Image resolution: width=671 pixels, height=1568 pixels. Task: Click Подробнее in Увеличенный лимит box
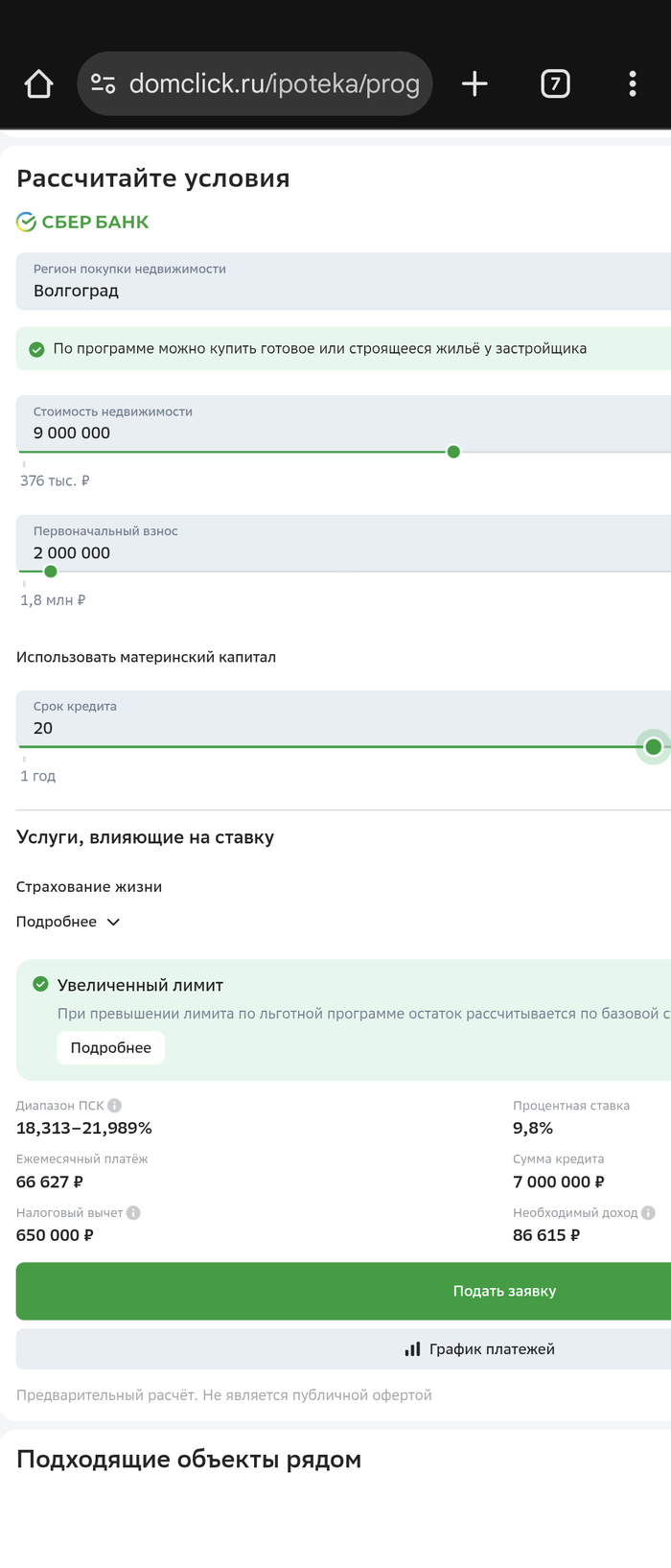click(x=110, y=1048)
